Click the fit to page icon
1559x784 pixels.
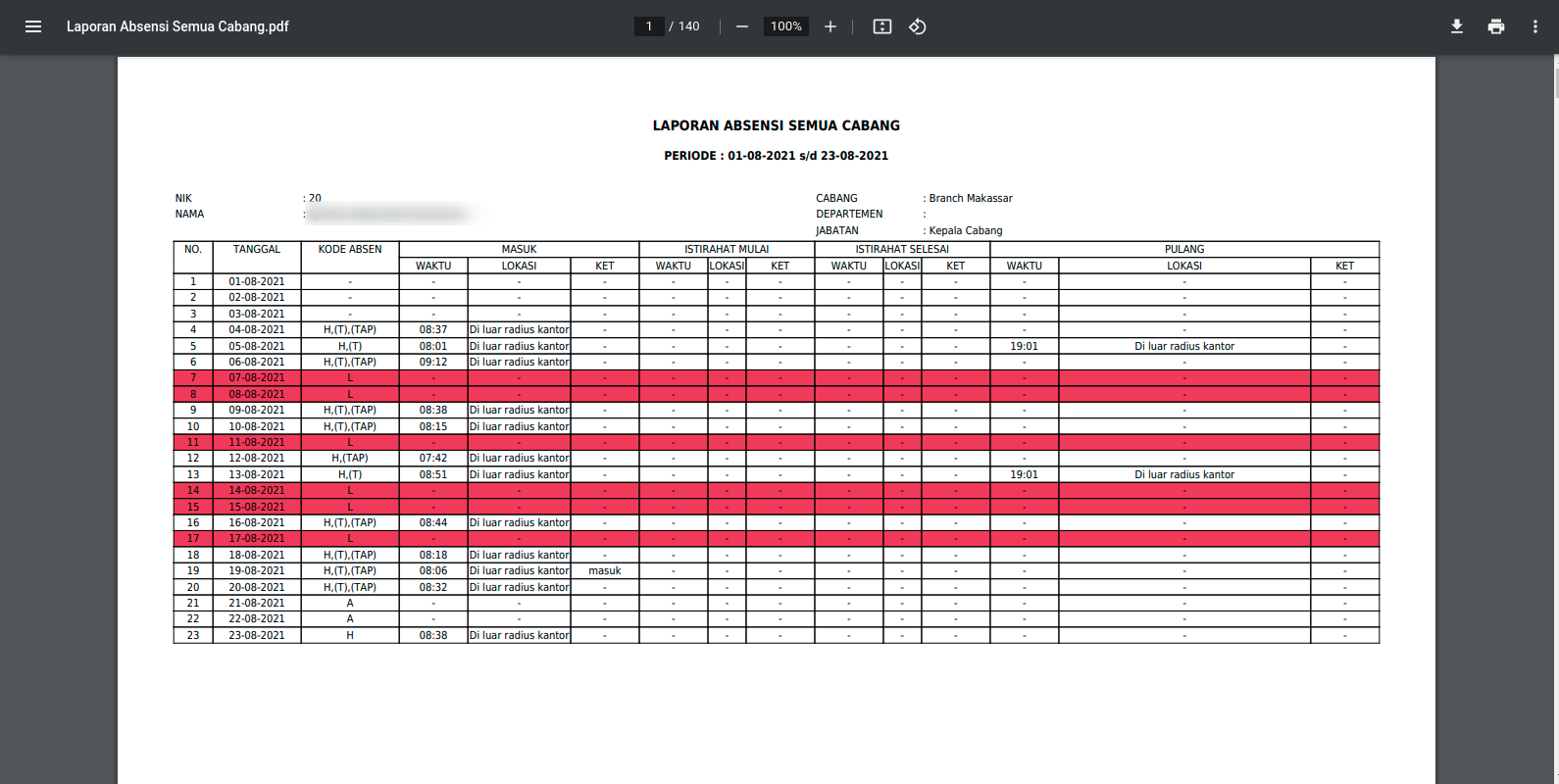click(882, 26)
